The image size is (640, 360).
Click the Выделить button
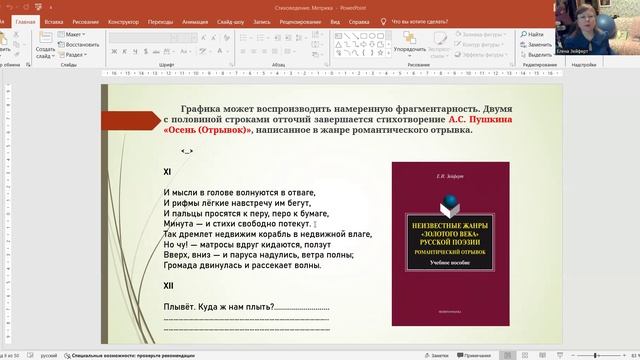(x=536, y=55)
